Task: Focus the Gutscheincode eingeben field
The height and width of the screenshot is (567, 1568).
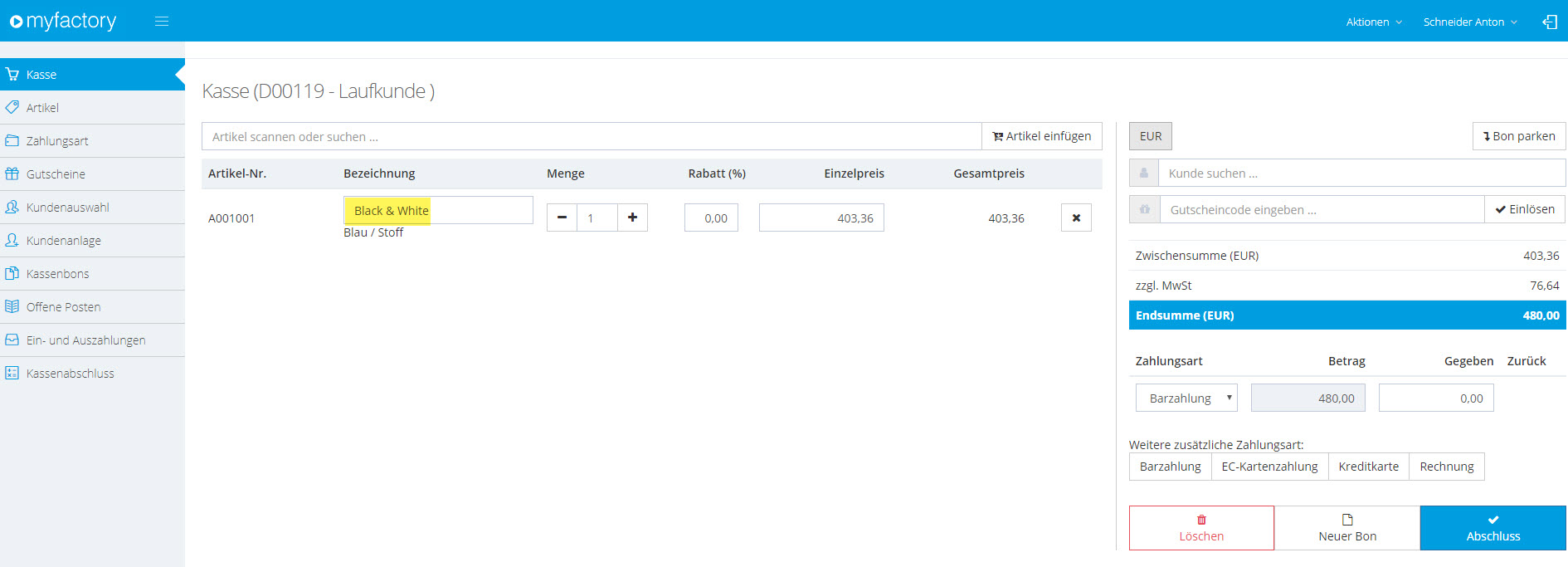Action: pyautogui.click(x=1322, y=209)
